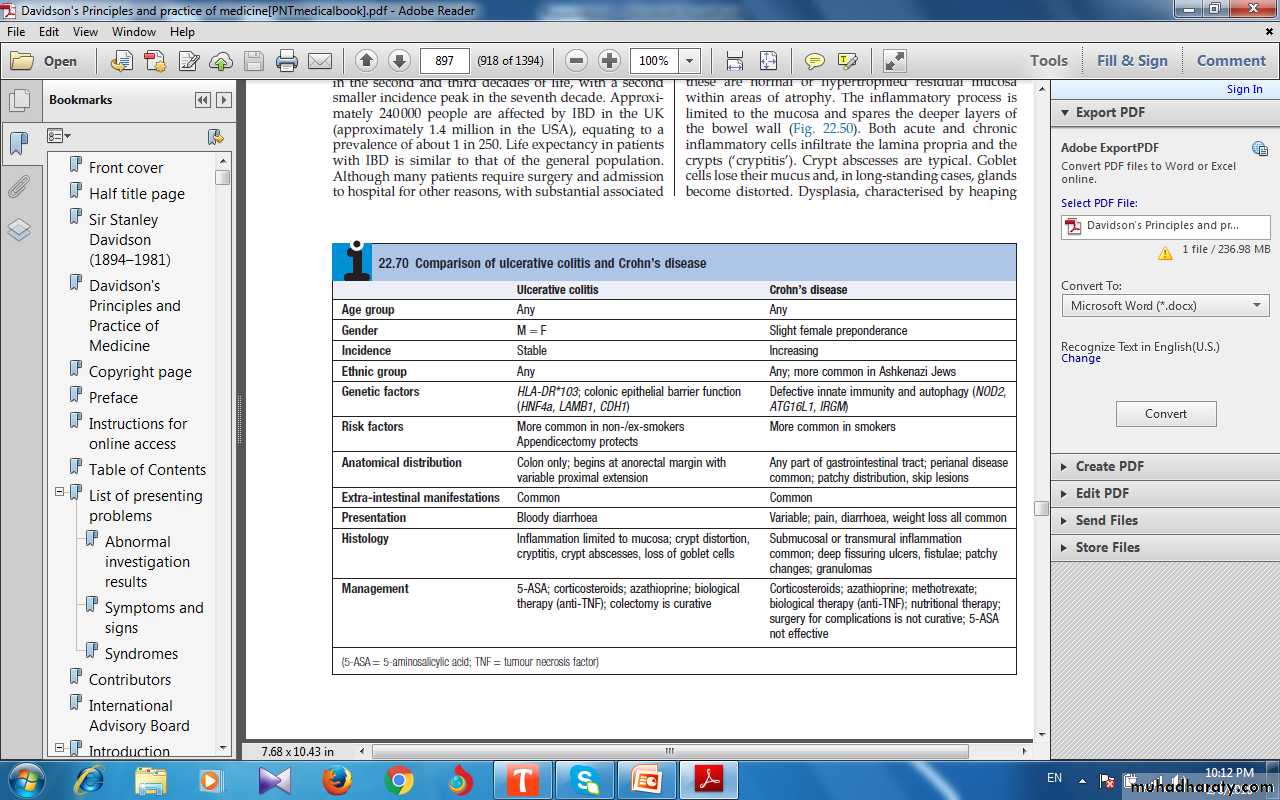This screenshot has width=1280, height=800.
Task: Click the Sign In link
Action: point(1244,89)
